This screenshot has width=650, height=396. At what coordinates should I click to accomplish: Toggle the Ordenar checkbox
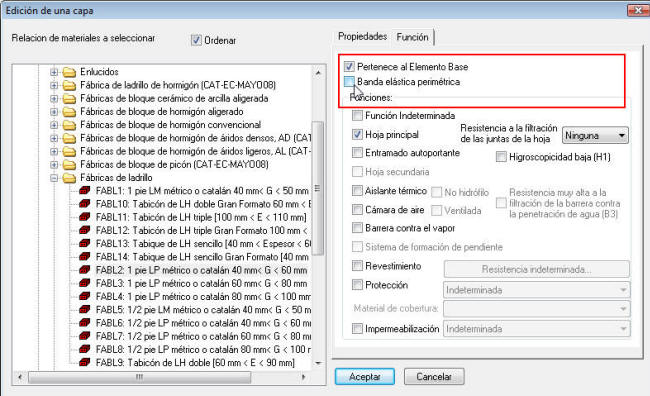[196, 40]
